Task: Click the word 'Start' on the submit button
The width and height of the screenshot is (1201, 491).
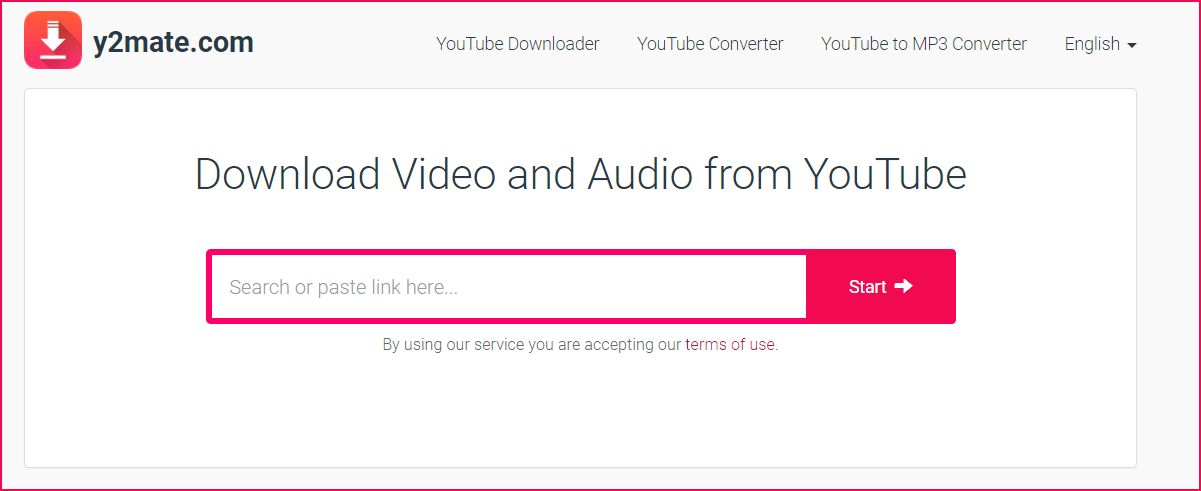Action: pyautogui.click(x=868, y=287)
